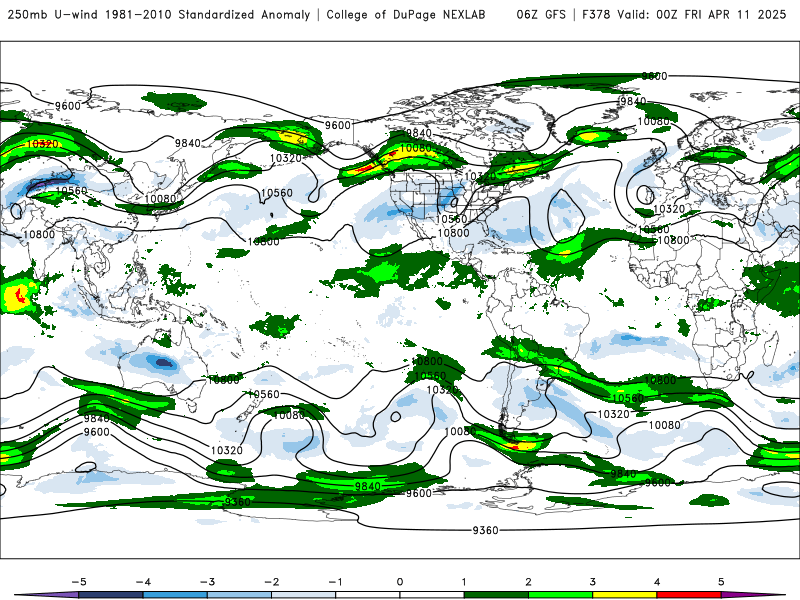Pick the dark green swatch between 1 and 2
Viewport: 800px width, 600px height.
(496, 595)
